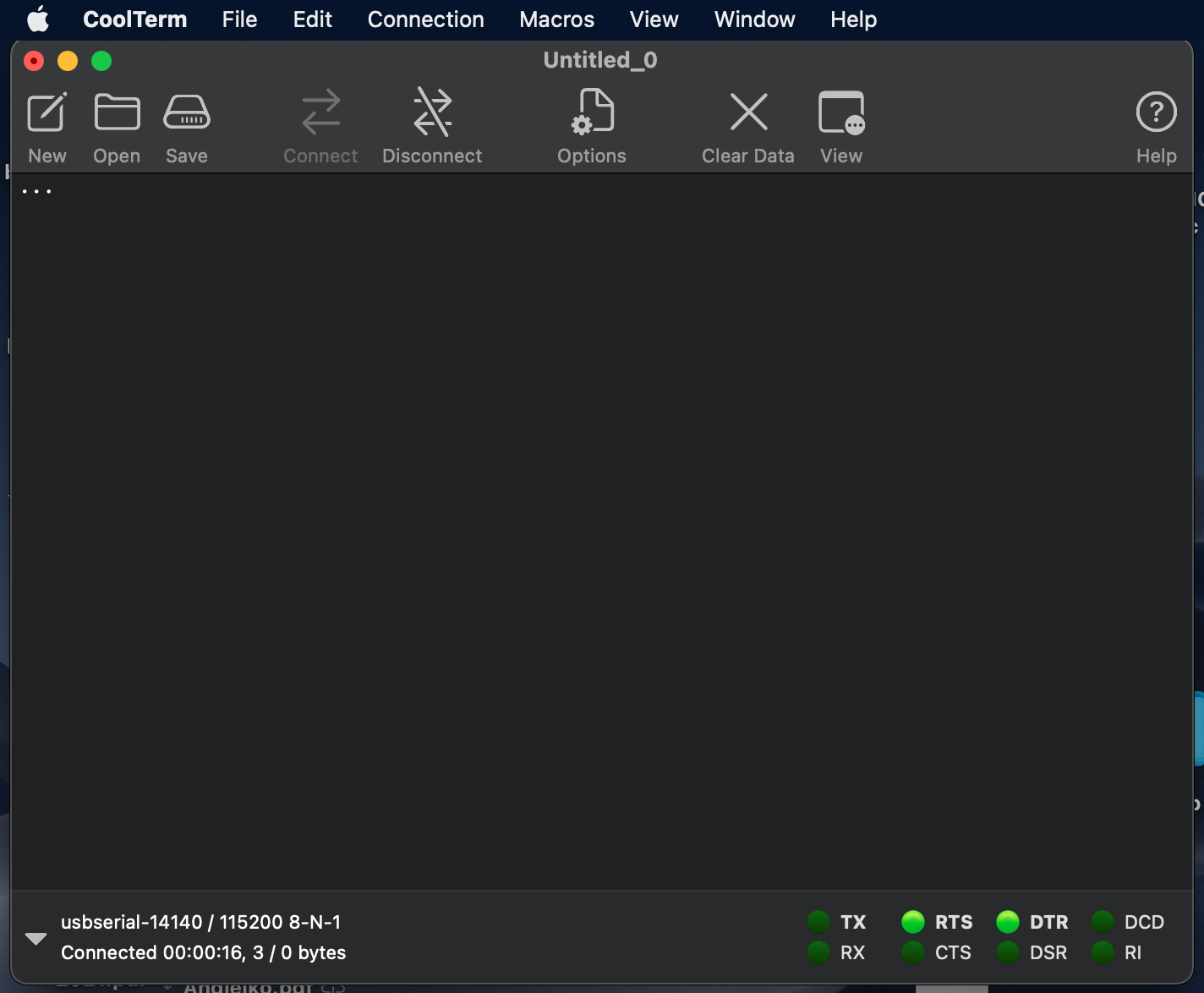Click the usbserial-14140 port settings text
The height and width of the screenshot is (993, 1204).
click(x=200, y=922)
